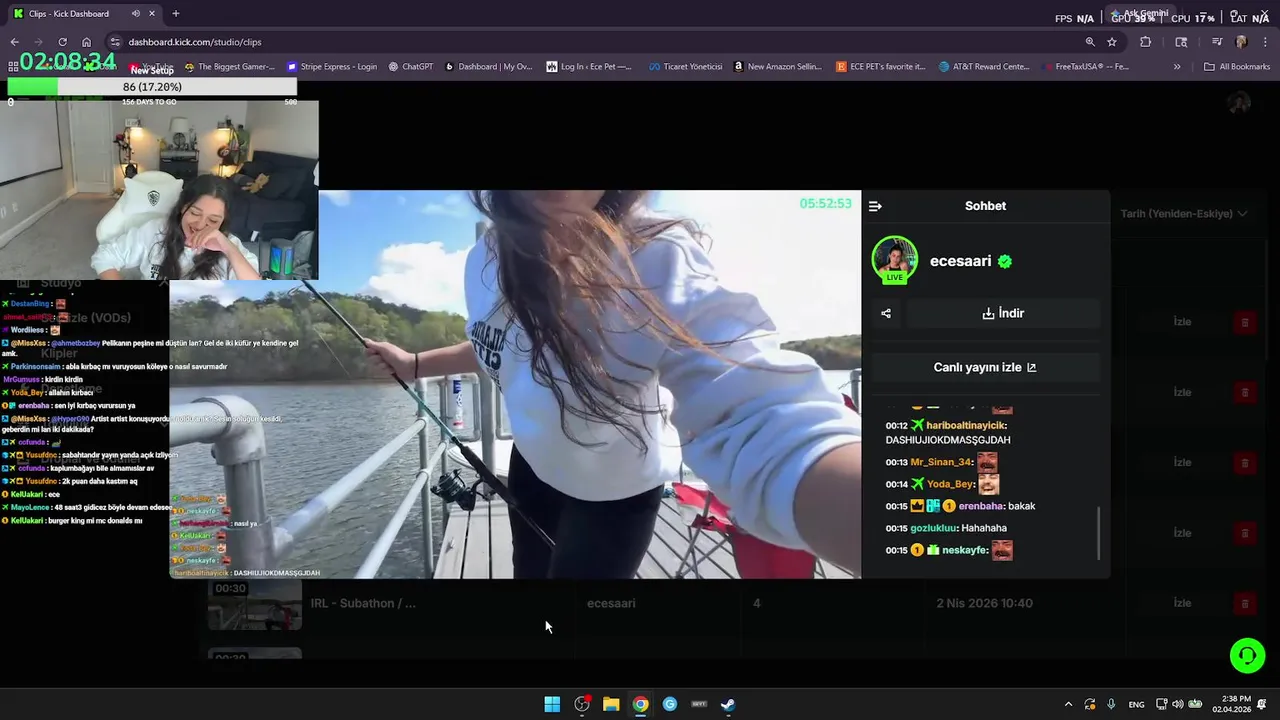Click the IRL - Subathon / ... clip title
This screenshot has height=720, width=1280.
363,603
